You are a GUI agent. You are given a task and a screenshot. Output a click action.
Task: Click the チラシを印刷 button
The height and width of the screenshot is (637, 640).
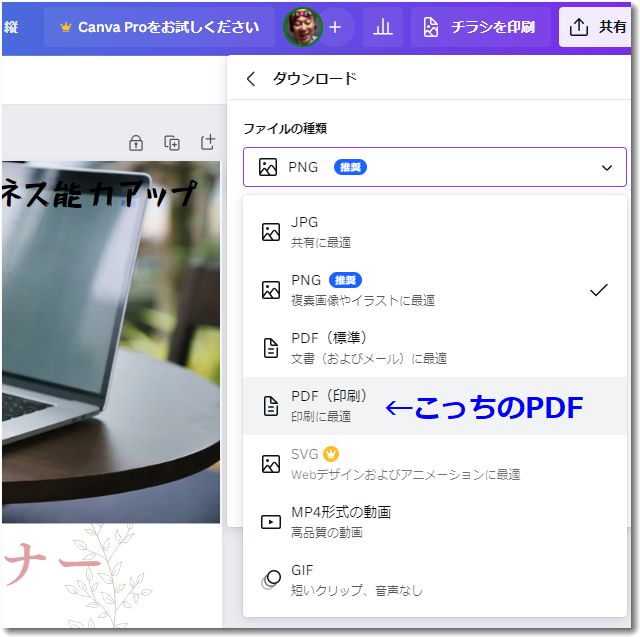point(479,27)
